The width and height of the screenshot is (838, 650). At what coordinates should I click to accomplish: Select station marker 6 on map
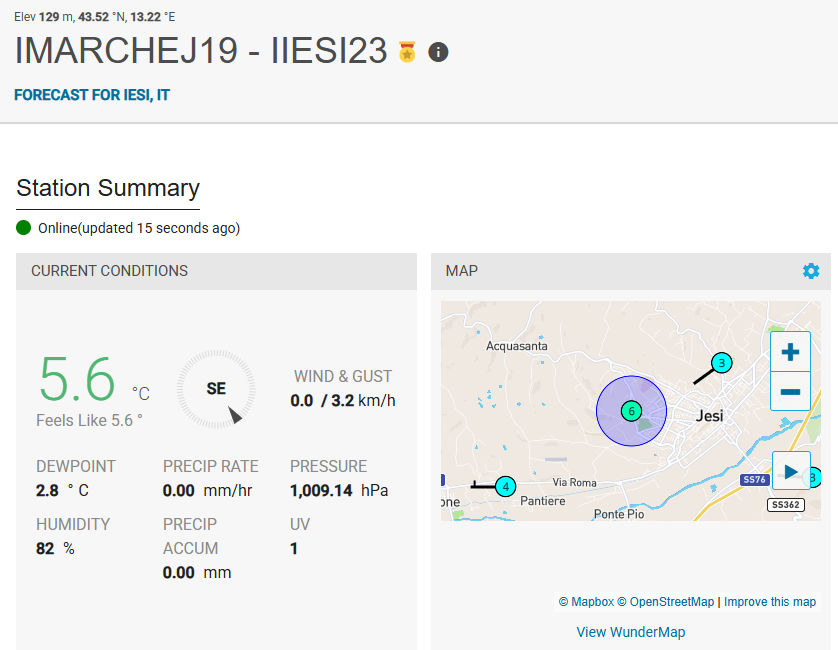click(630, 410)
